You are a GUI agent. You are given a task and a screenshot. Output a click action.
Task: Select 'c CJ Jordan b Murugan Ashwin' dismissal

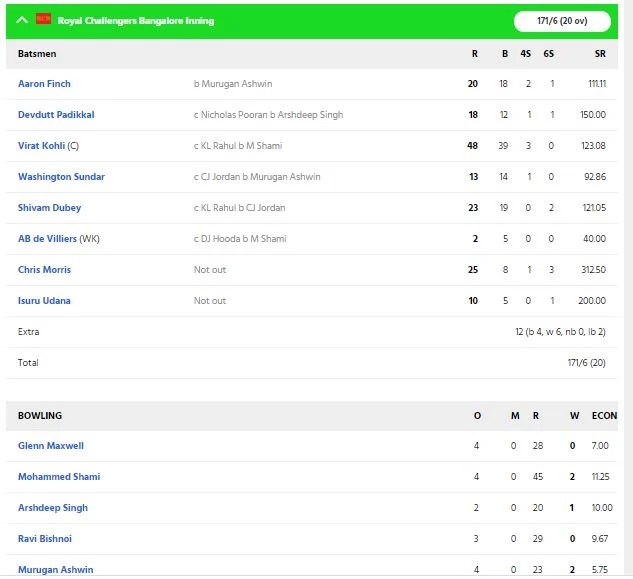click(257, 177)
